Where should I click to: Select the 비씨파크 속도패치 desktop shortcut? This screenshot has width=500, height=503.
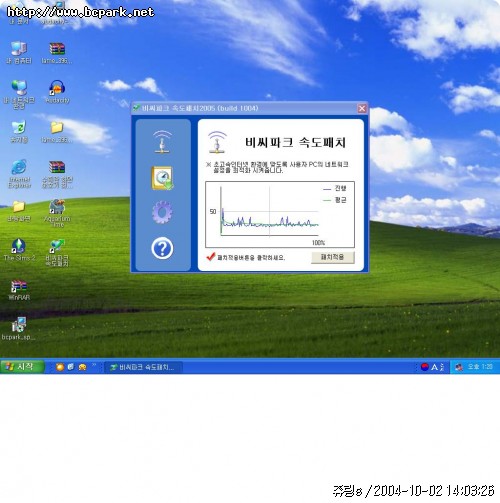pyautogui.click(x=57, y=252)
